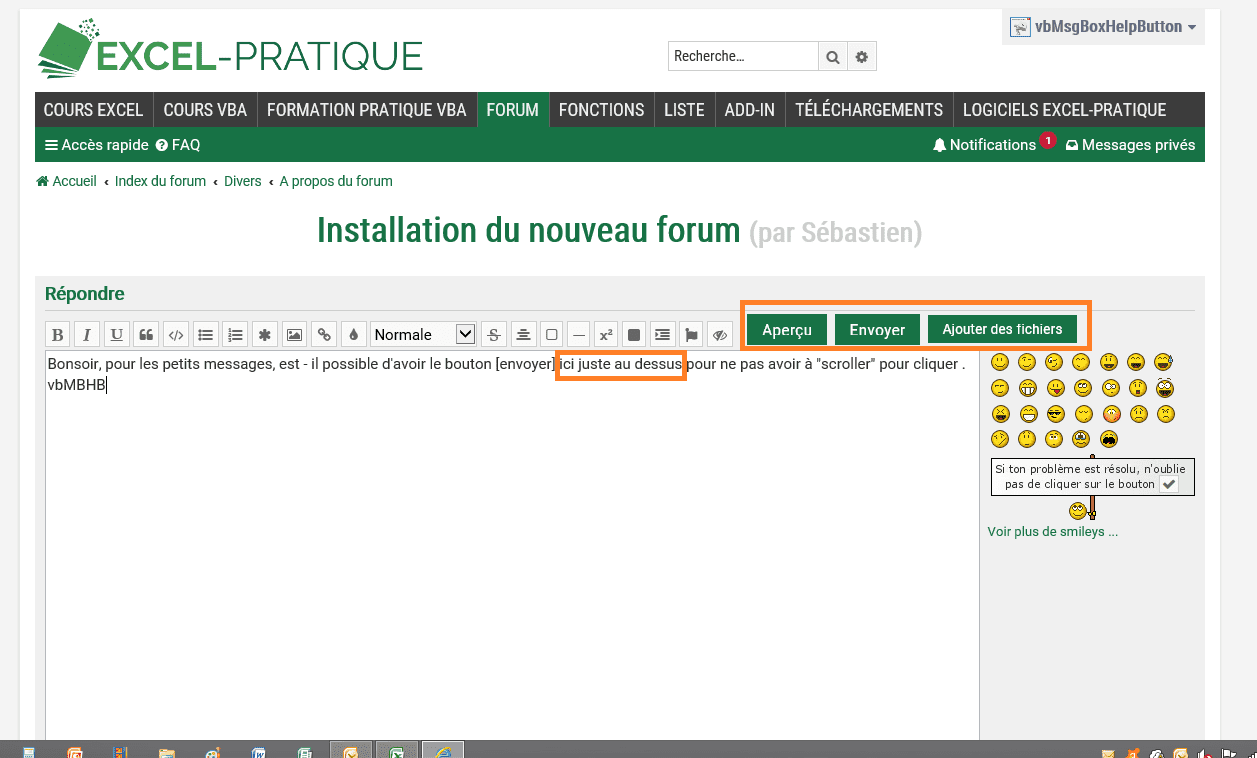This screenshot has width=1257, height=758.
Task: Insert a bulleted list
Action: click(205, 335)
